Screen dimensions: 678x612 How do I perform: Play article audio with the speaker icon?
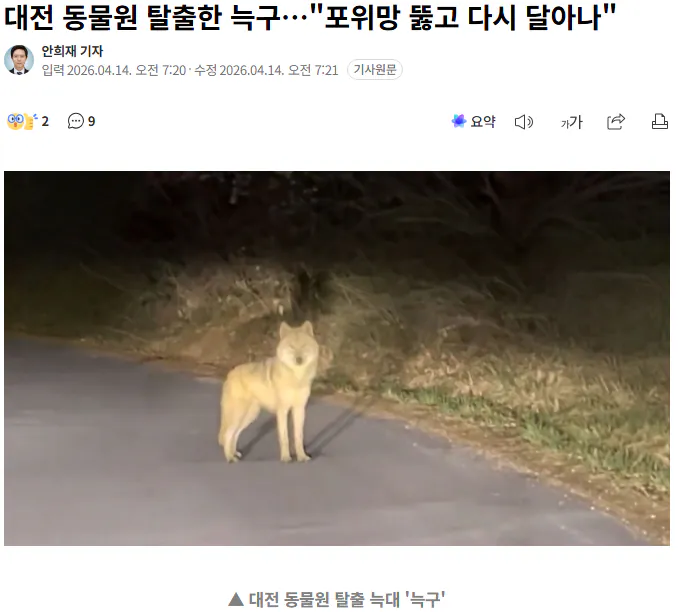pos(524,122)
